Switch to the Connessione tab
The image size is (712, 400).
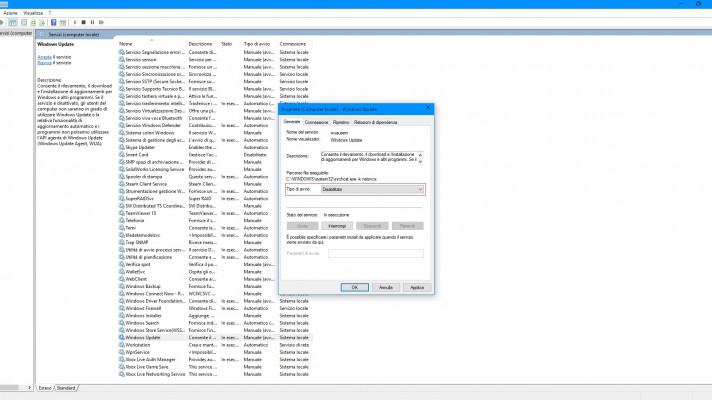point(316,122)
